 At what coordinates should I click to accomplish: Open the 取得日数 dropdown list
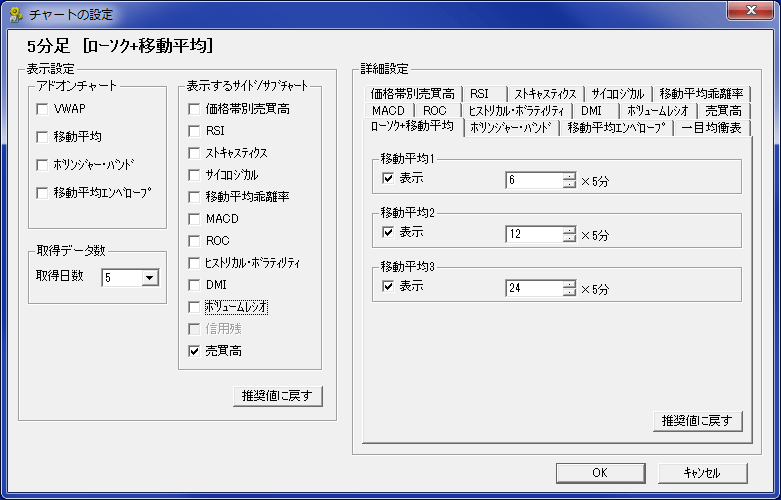[149, 279]
